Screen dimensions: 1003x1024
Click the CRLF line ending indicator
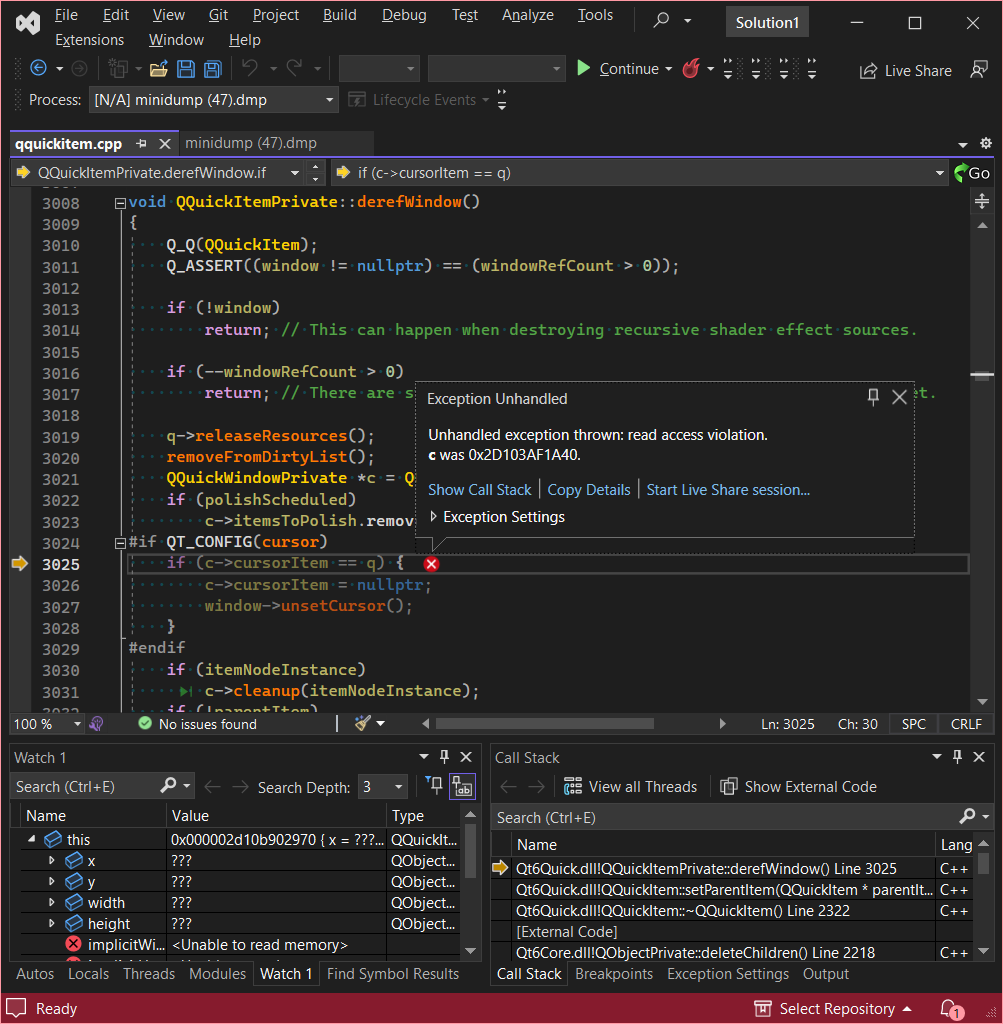click(x=966, y=724)
